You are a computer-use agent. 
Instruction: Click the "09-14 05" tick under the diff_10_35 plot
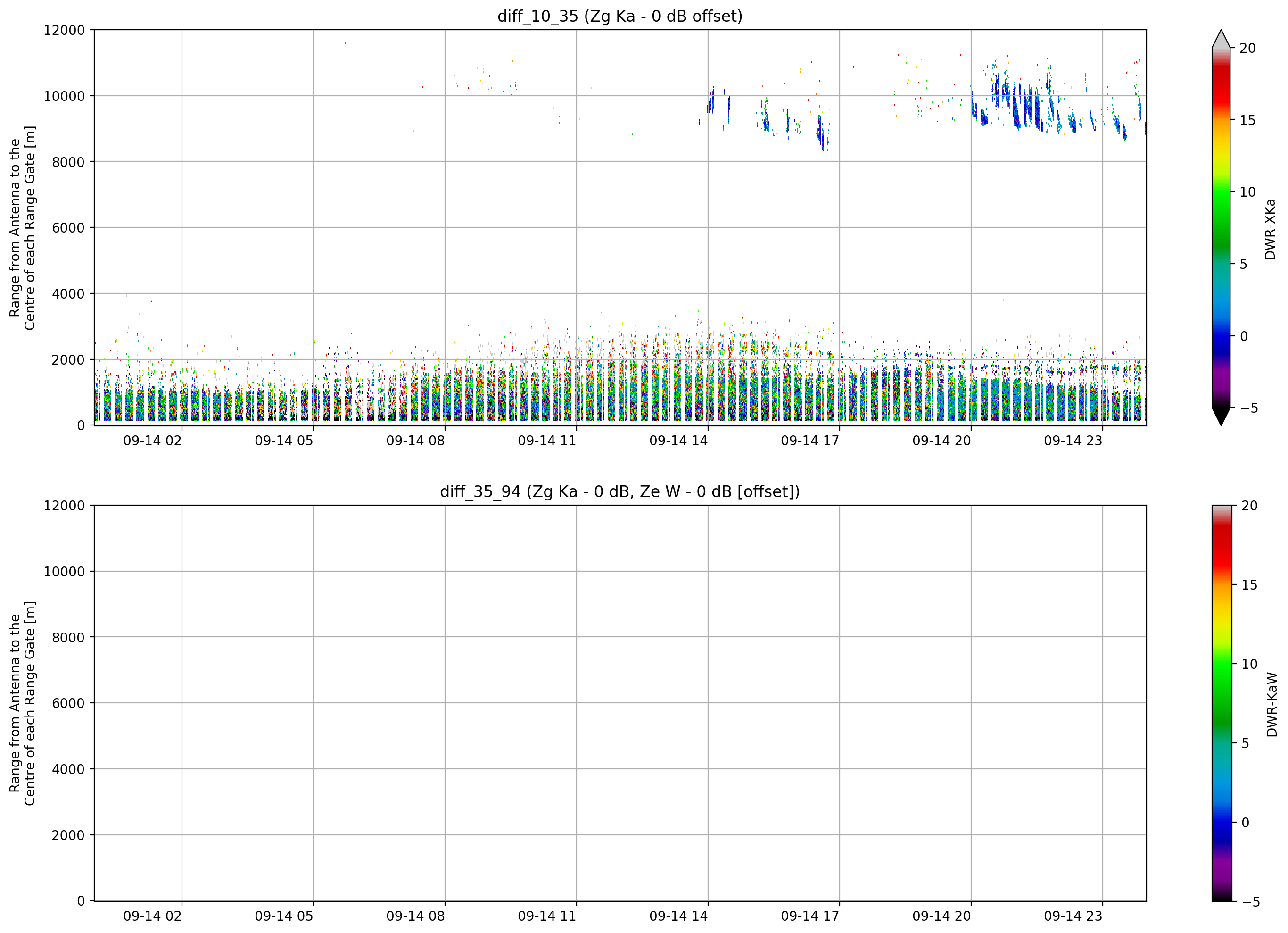coord(284,441)
